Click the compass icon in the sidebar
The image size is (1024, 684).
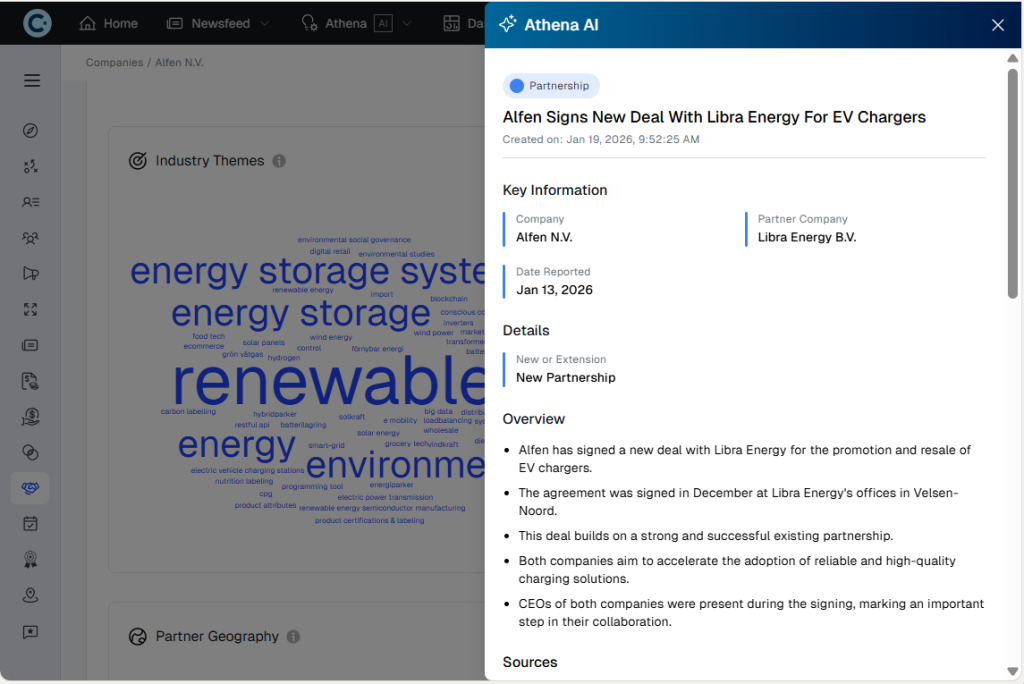(x=30, y=131)
